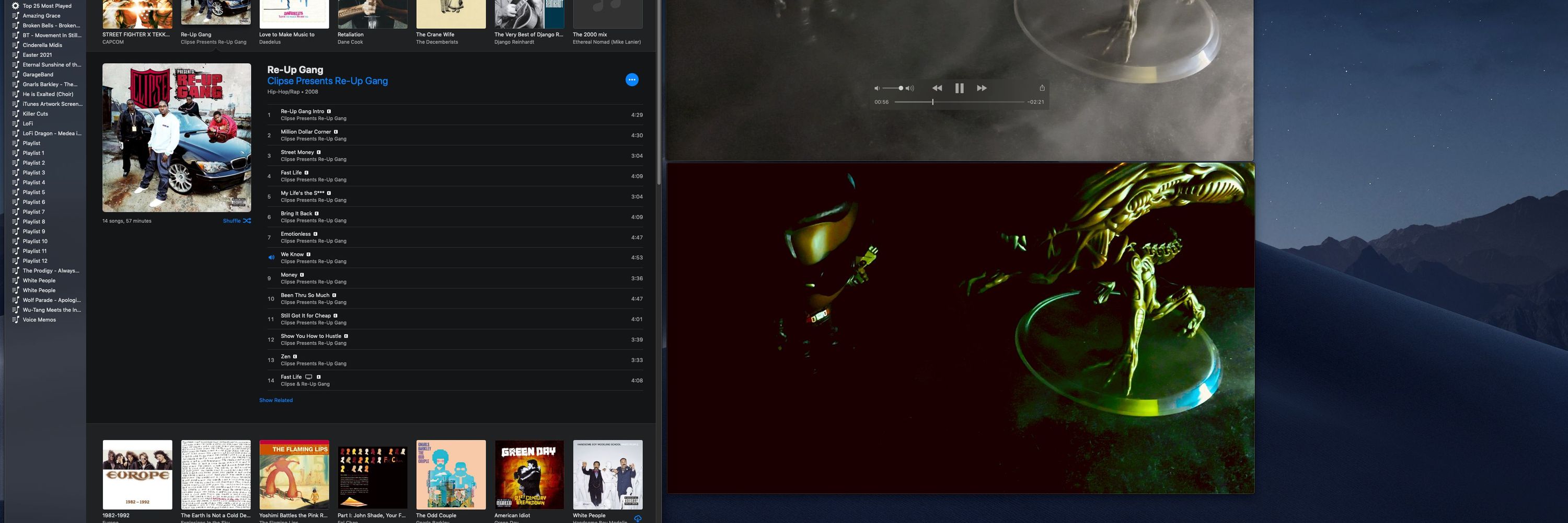
Task: Click now-playing speaker icon beside We Know
Action: pos(271,257)
